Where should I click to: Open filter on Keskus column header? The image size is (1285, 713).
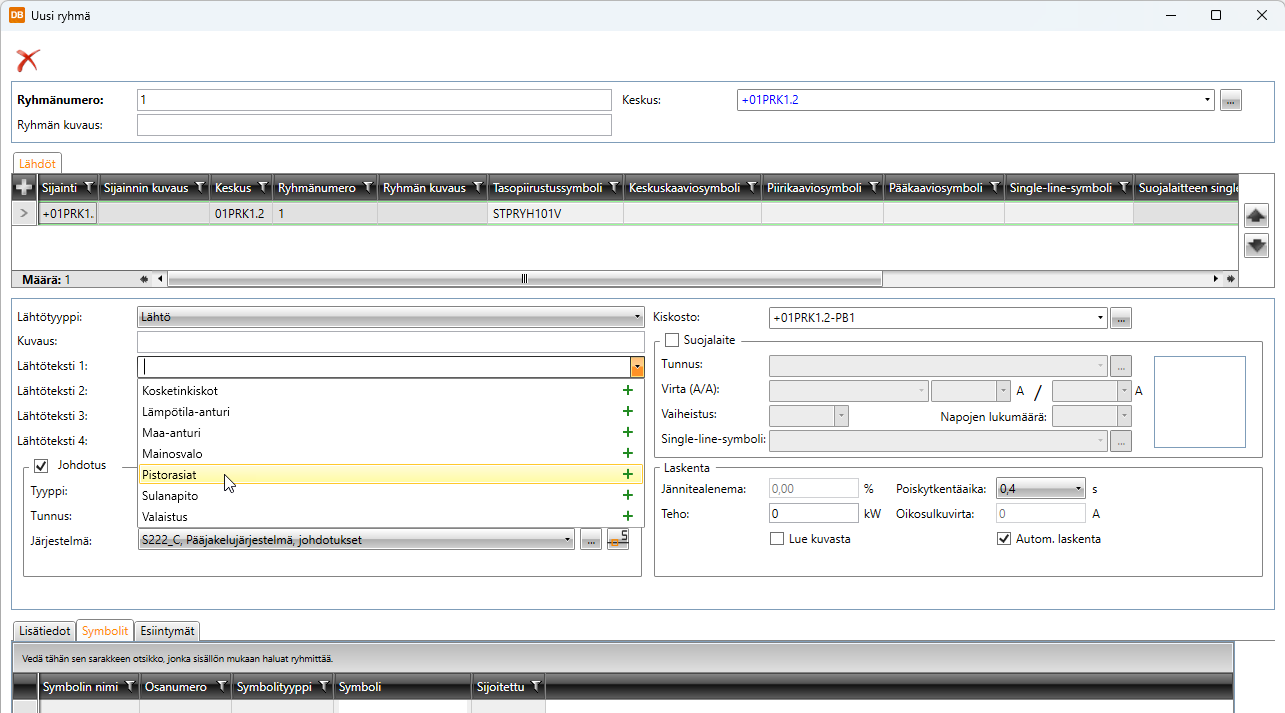click(x=263, y=187)
